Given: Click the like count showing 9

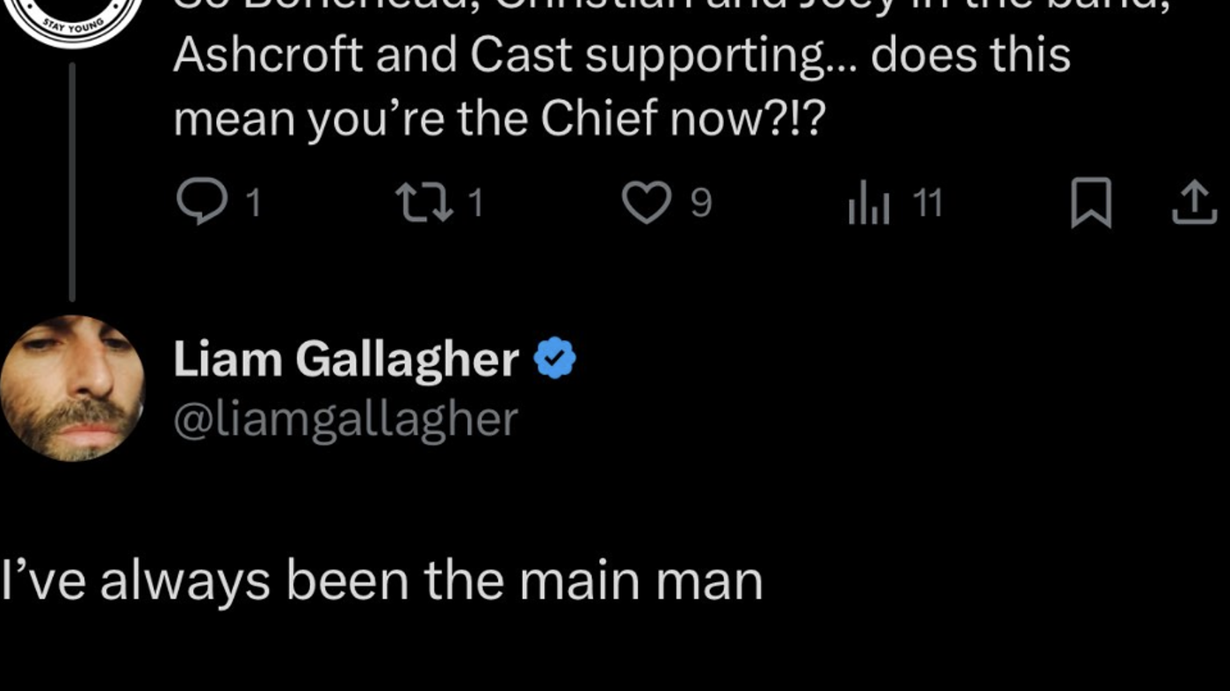Looking at the screenshot, I should coord(701,204).
